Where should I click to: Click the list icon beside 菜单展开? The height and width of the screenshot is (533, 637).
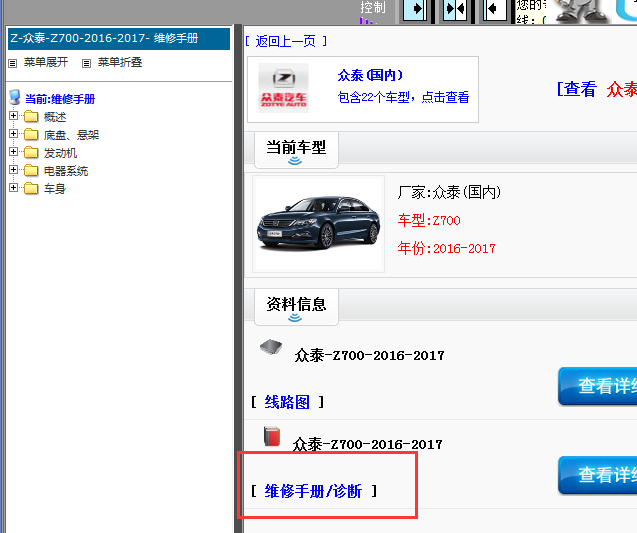pyautogui.click(x=13, y=63)
